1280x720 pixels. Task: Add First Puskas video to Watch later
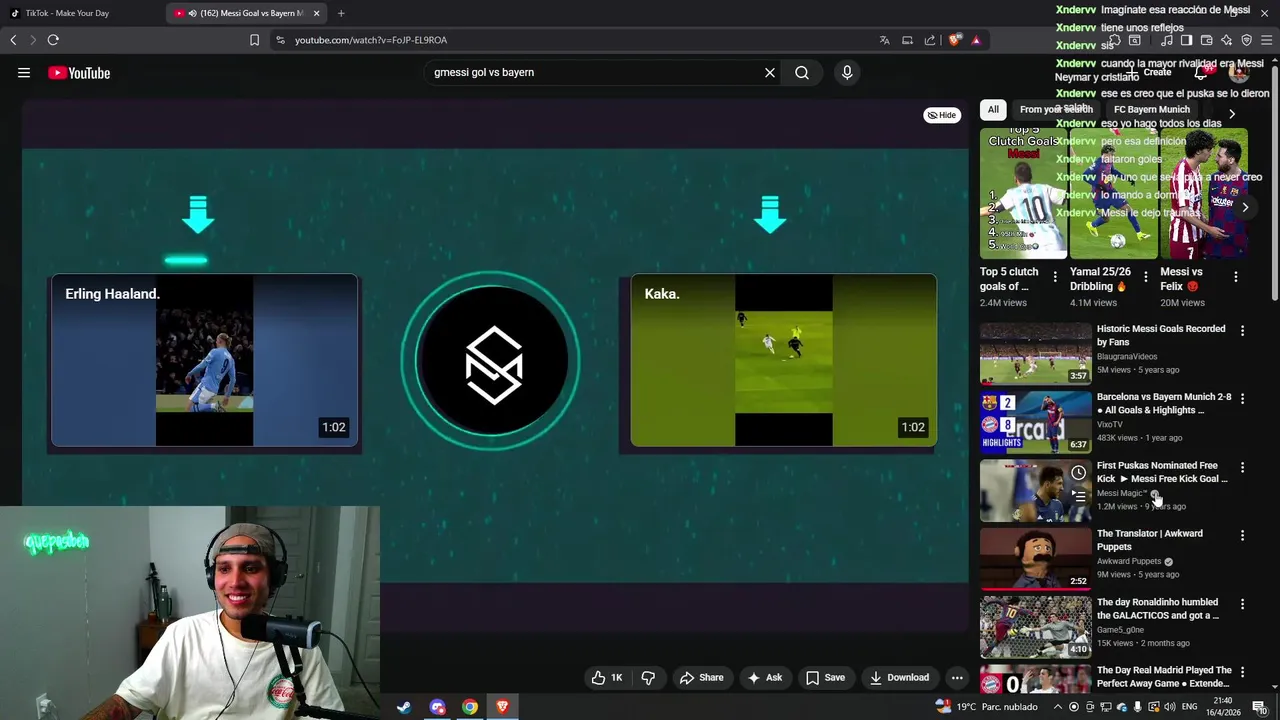coord(1078,473)
